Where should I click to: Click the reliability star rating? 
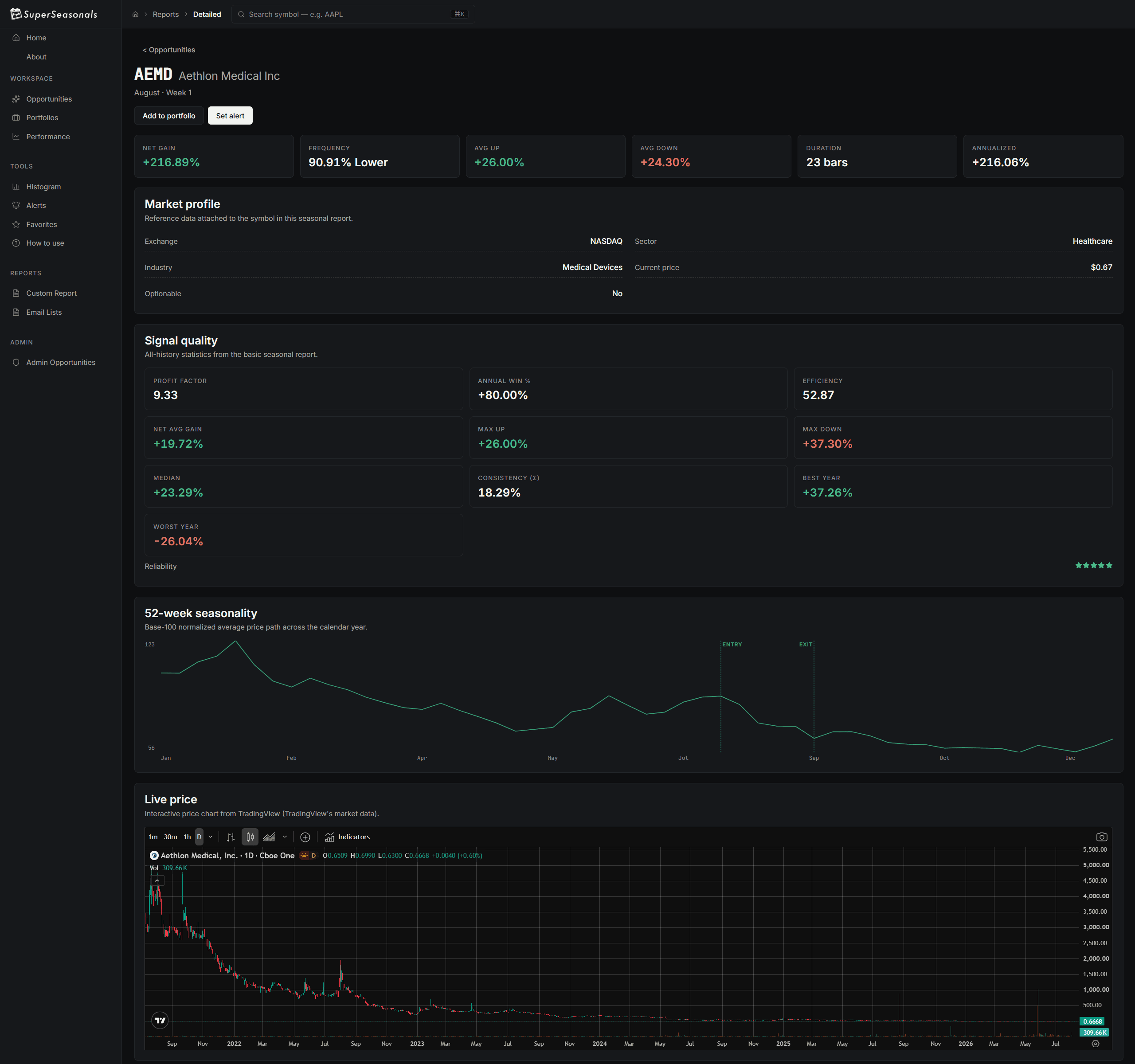[x=1093, y=566]
